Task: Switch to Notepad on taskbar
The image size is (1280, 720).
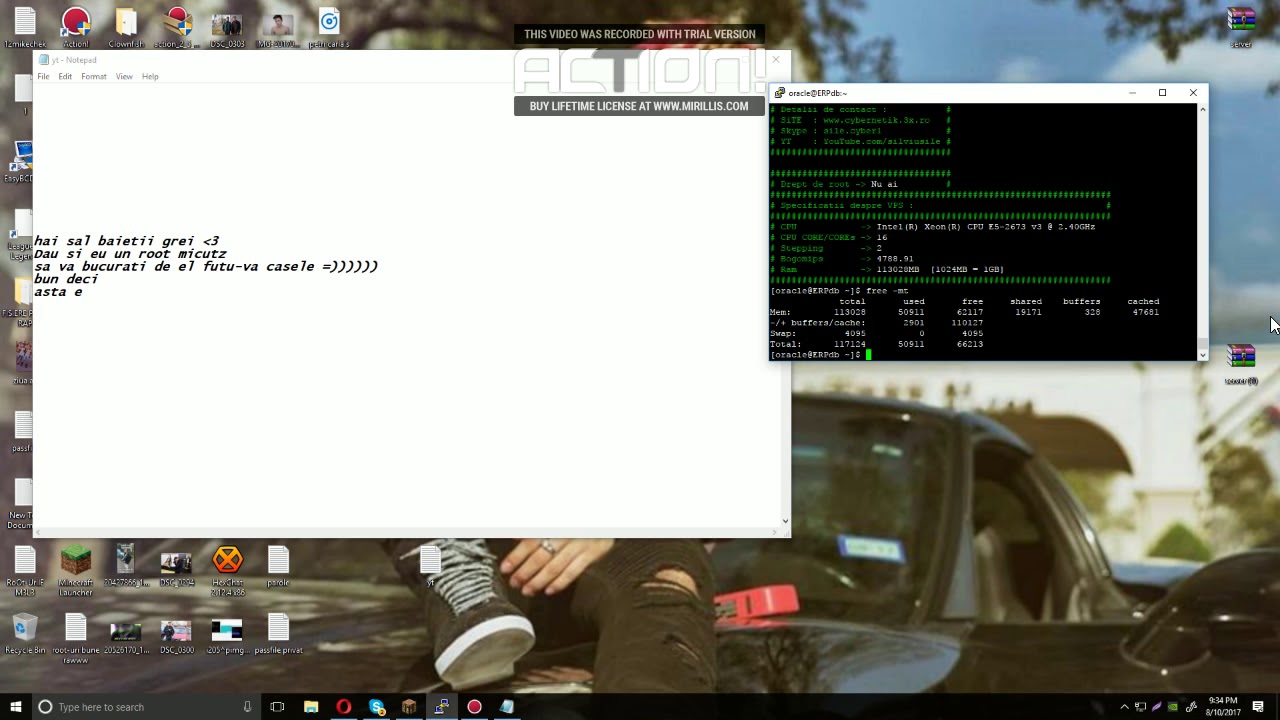Action: (x=507, y=707)
